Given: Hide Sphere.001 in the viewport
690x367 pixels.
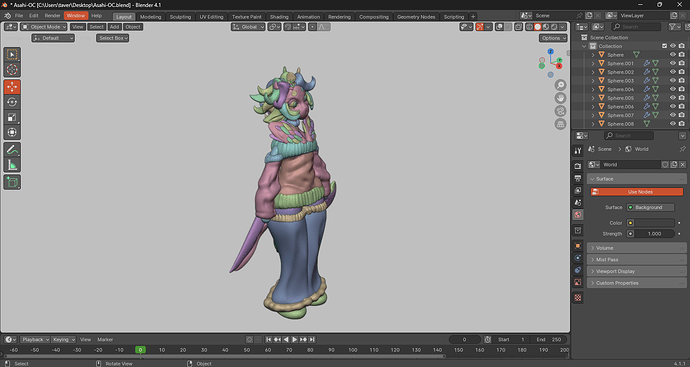Looking at the screenshot, I should [672, 63].
